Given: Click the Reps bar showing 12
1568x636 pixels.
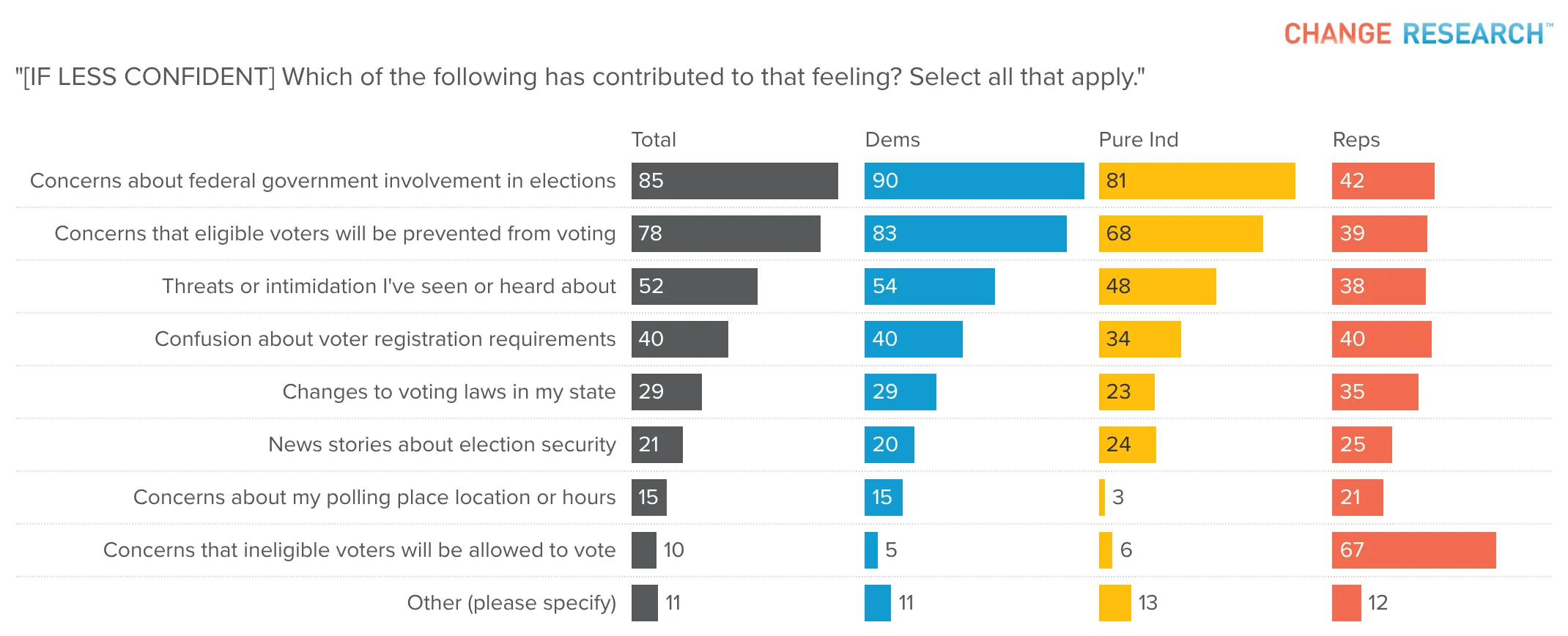Looking at the screenshot, I should pyautogui.click(x=1347, y=603).
